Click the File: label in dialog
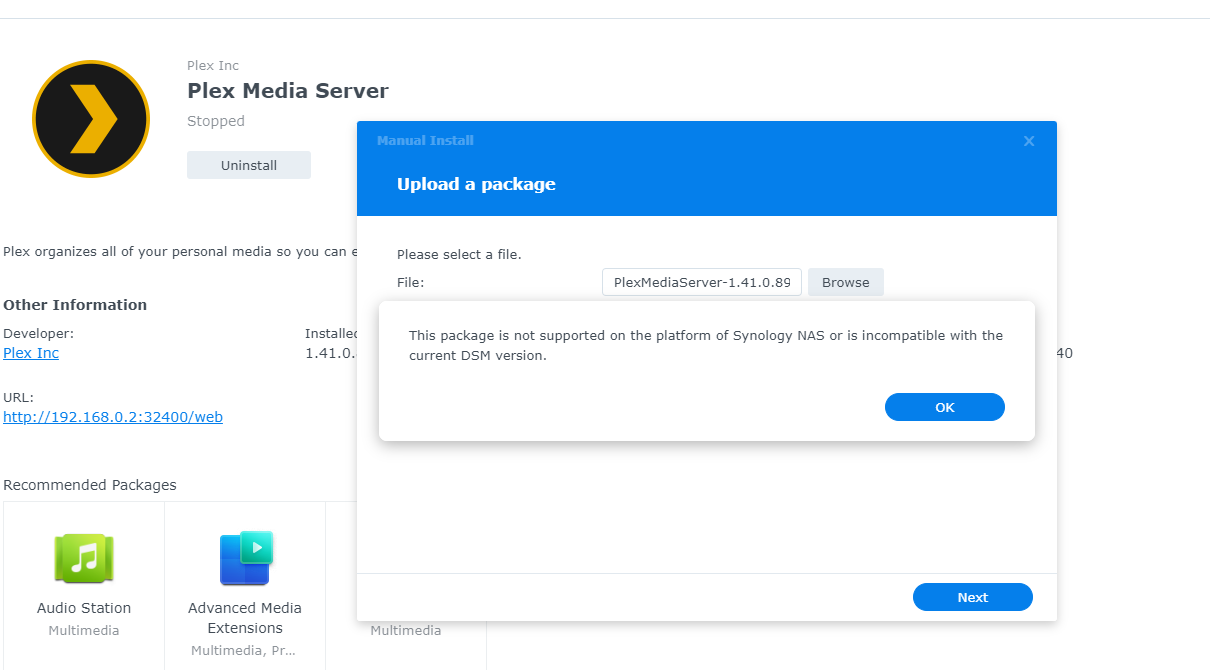The height and width of the screenshot is (670, 1210). pyautogui.click(x=411, y=283)
